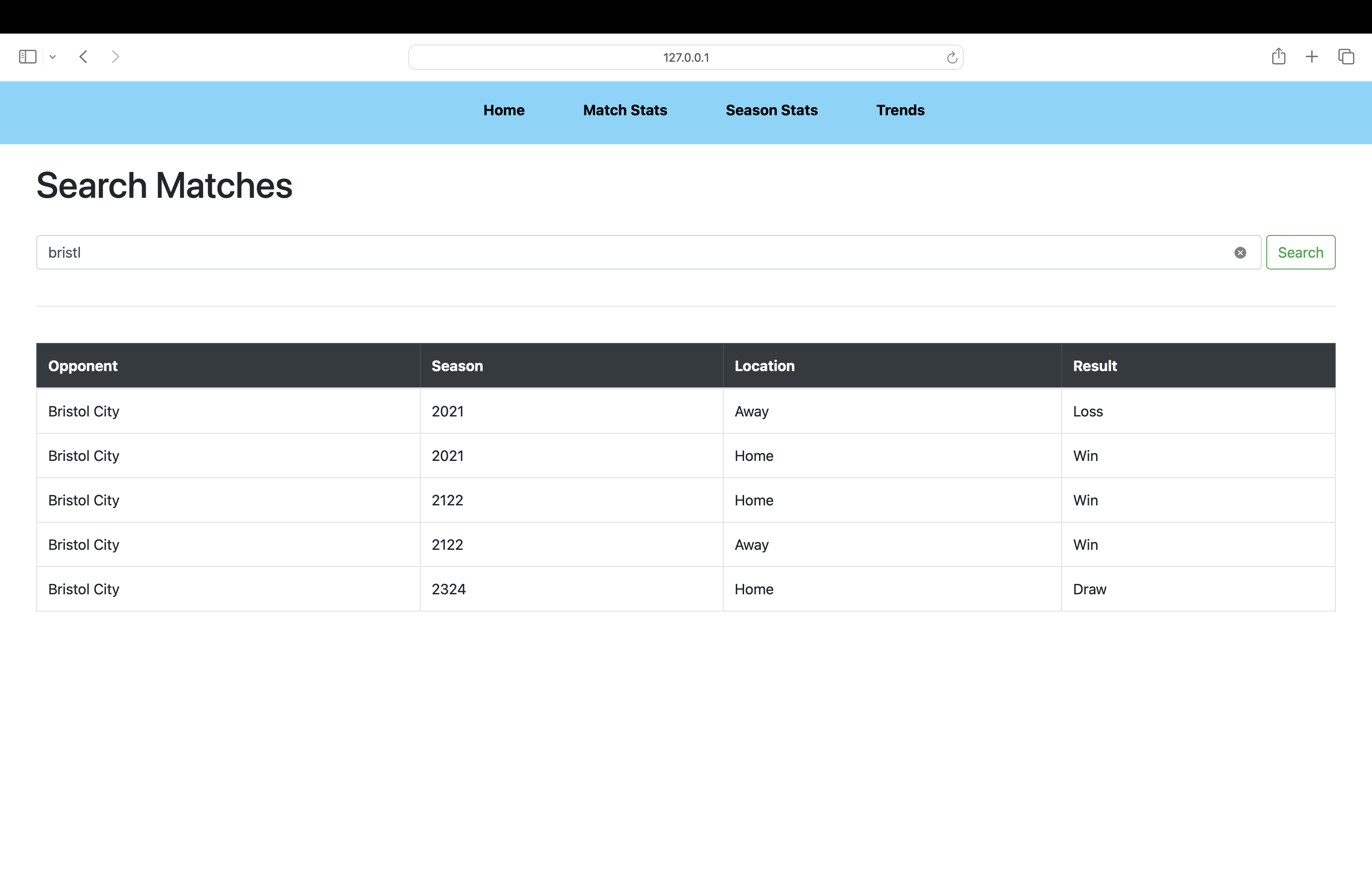The height and width of the screenshot is (891, 1372).
Task: Reload the page in address bar
Action: coord(952,58)
